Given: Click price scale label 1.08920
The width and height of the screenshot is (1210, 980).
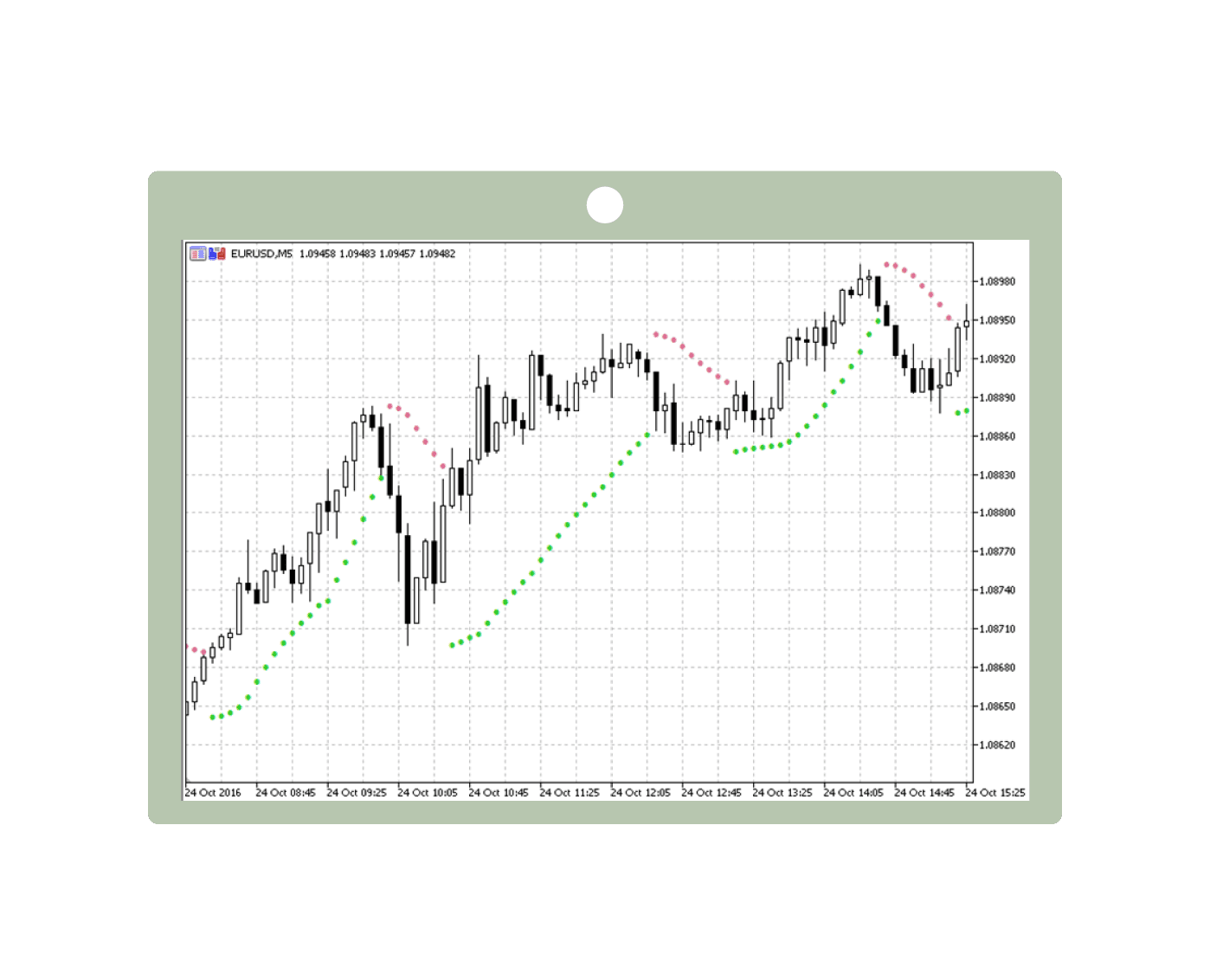Looking at the screenshot, I should [x=997, y=358].
